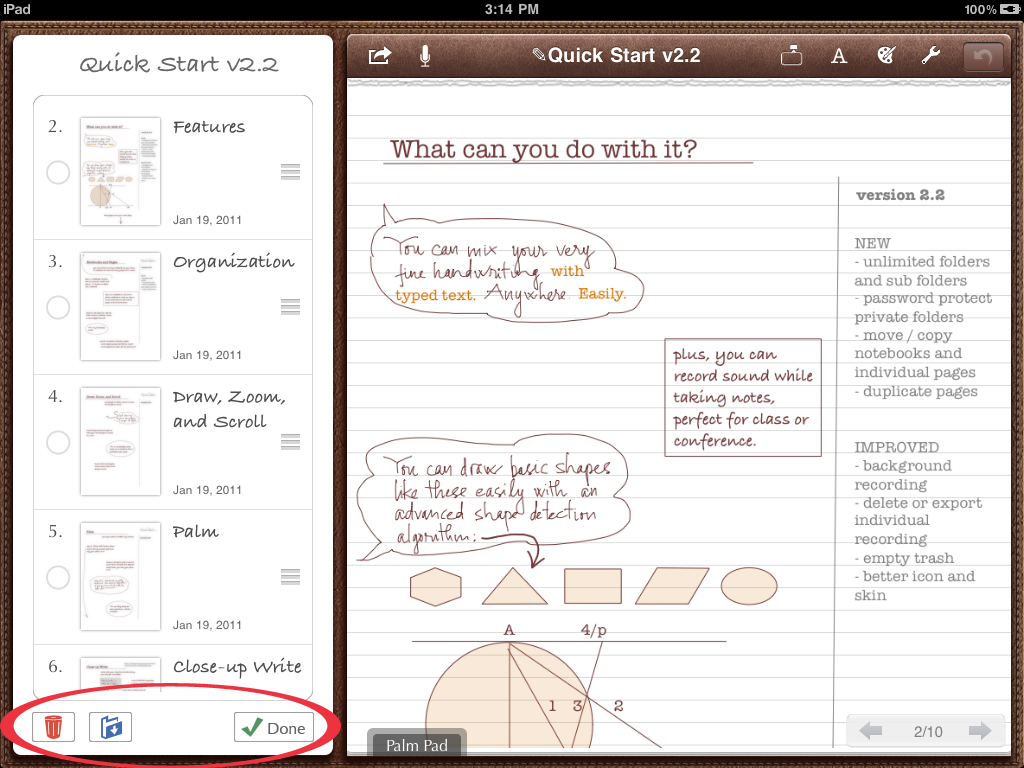
Task: Tap the ellipse shape on the page
Action: click(x=749, y=586)
